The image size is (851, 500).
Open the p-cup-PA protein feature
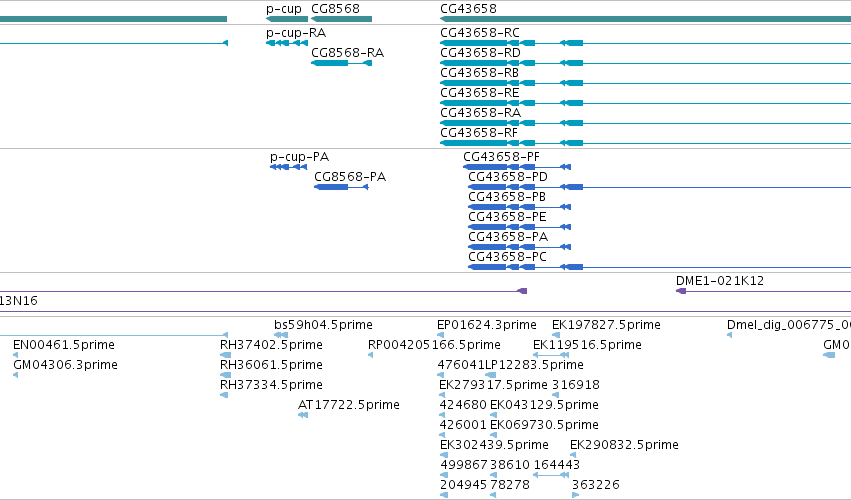click(x=300, y=157)
